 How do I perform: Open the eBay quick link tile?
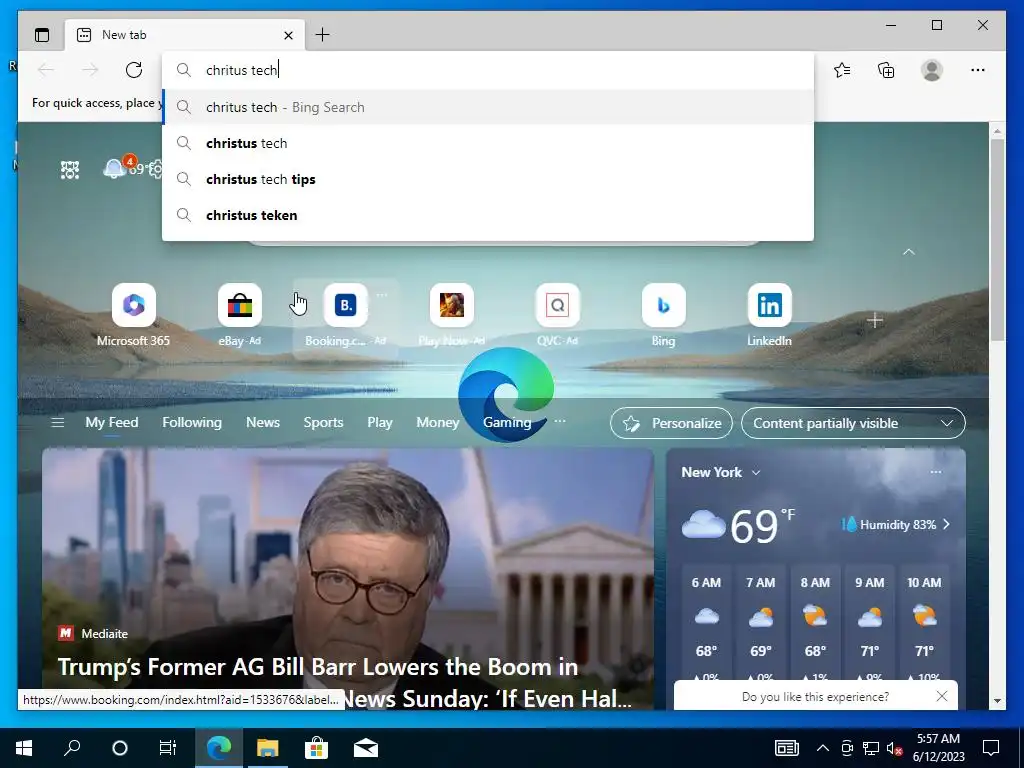[x=240, y=315]
